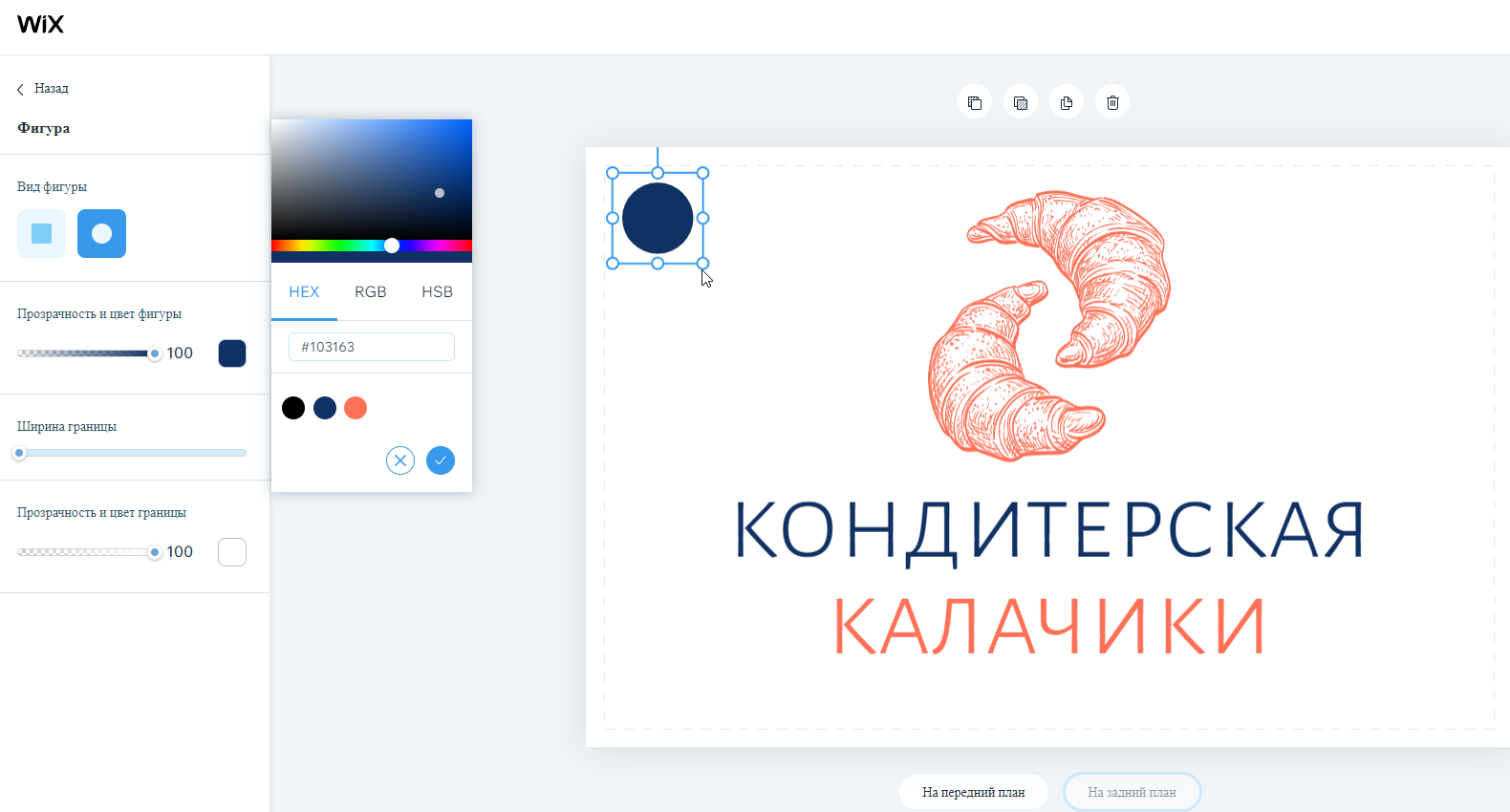This screenshot has height=812, width=1510.
Task: Click the send backward layer icon
Action: (x=1021, y=102)
